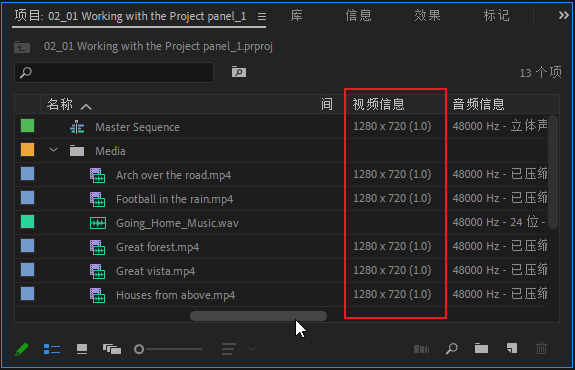
Task: Click the 视频信息 column header
Action: coord(378,105)
